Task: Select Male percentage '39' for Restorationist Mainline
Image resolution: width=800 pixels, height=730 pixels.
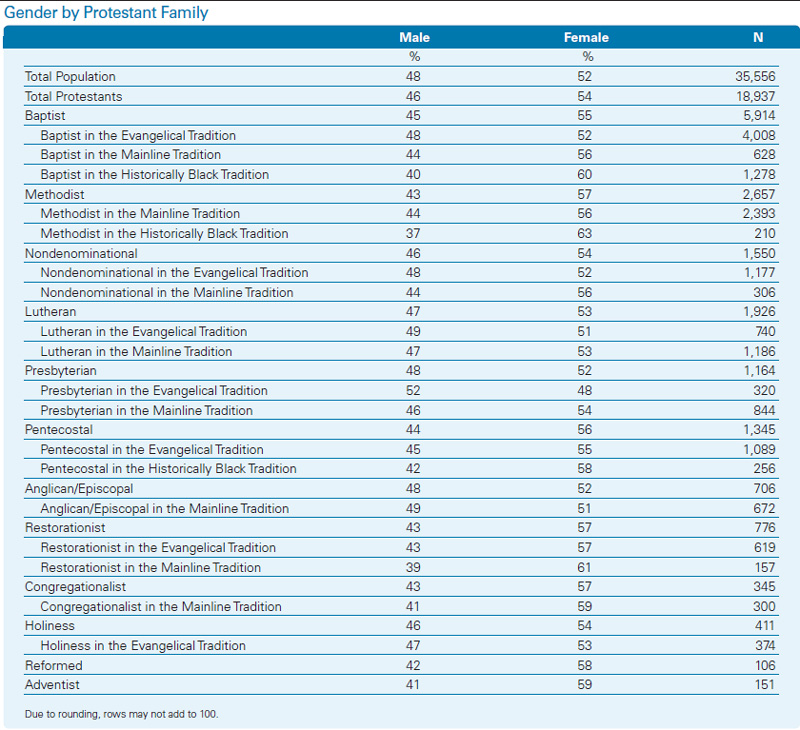Action: [x=413, y=567]
